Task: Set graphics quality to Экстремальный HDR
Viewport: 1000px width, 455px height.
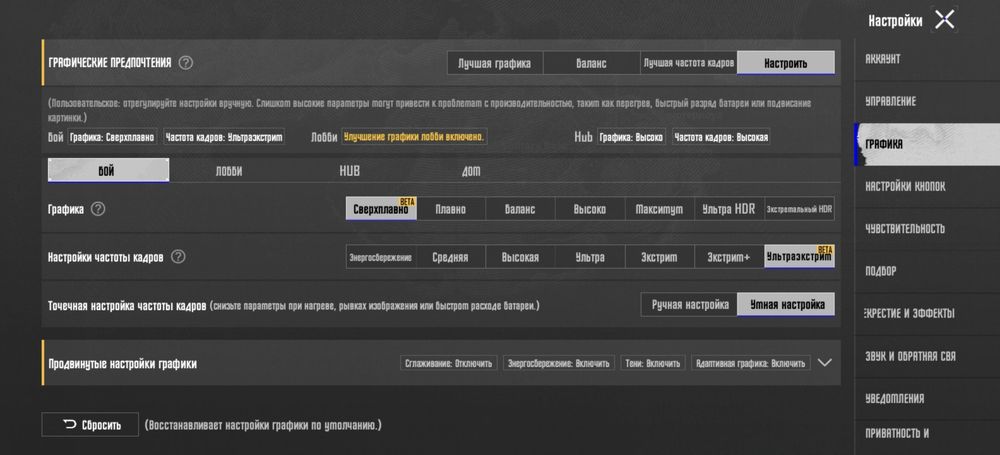Action: tap(799, 209)
